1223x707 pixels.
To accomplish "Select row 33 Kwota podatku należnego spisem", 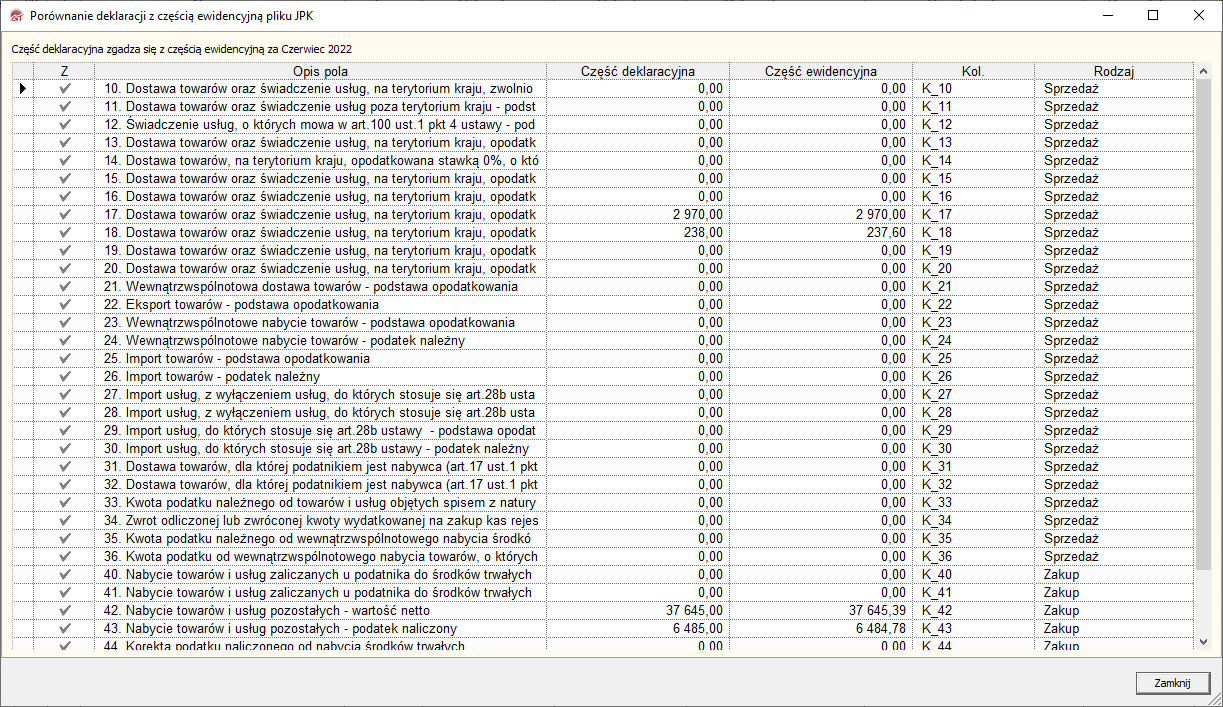I will [321, 503].
